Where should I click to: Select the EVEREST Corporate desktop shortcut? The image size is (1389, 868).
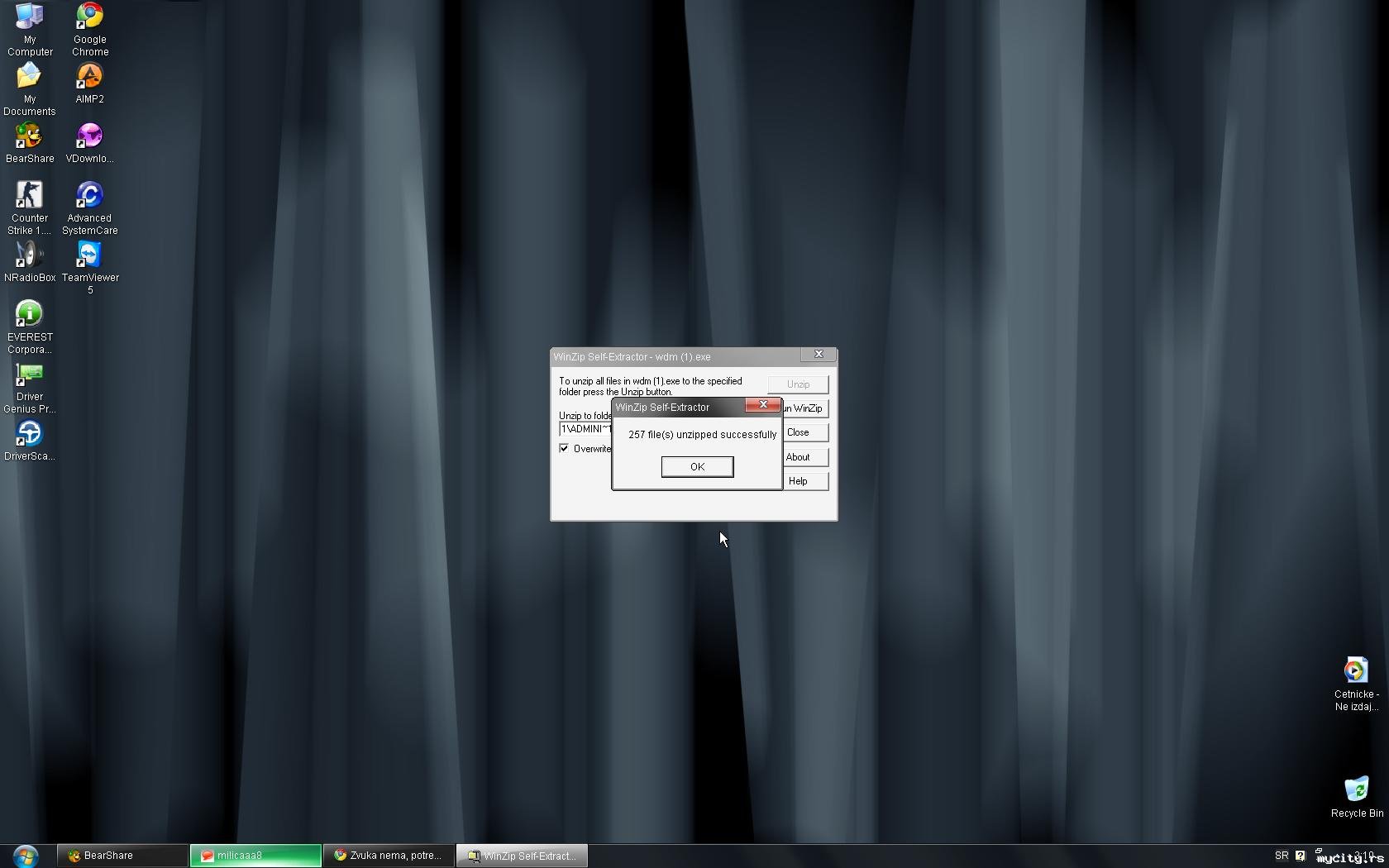[x=30, y=327]
